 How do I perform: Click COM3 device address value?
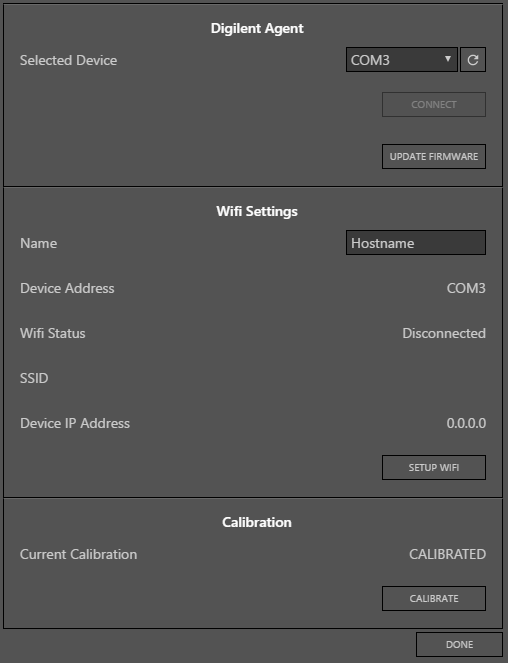click(466, 288)
